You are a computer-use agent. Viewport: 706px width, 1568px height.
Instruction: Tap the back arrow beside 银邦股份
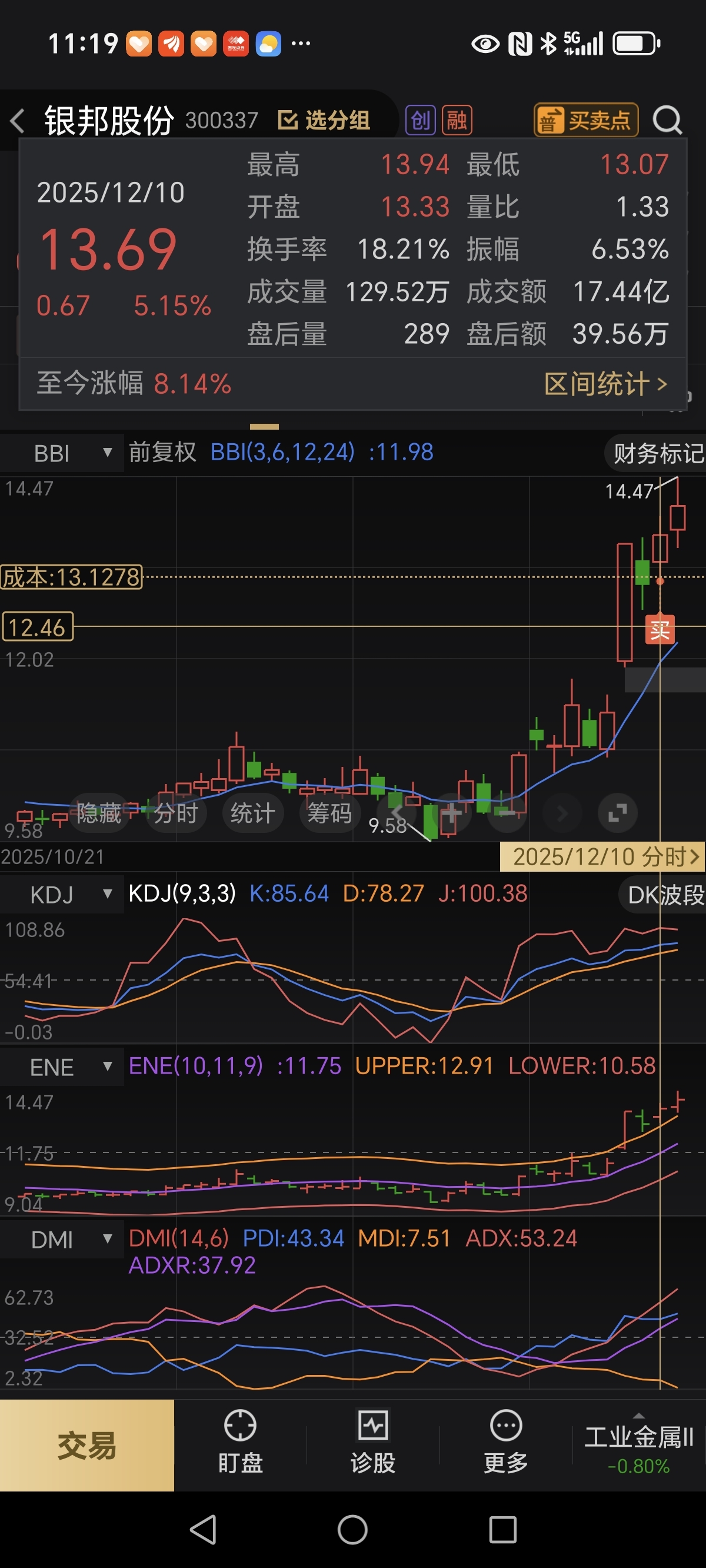[18, 121]
